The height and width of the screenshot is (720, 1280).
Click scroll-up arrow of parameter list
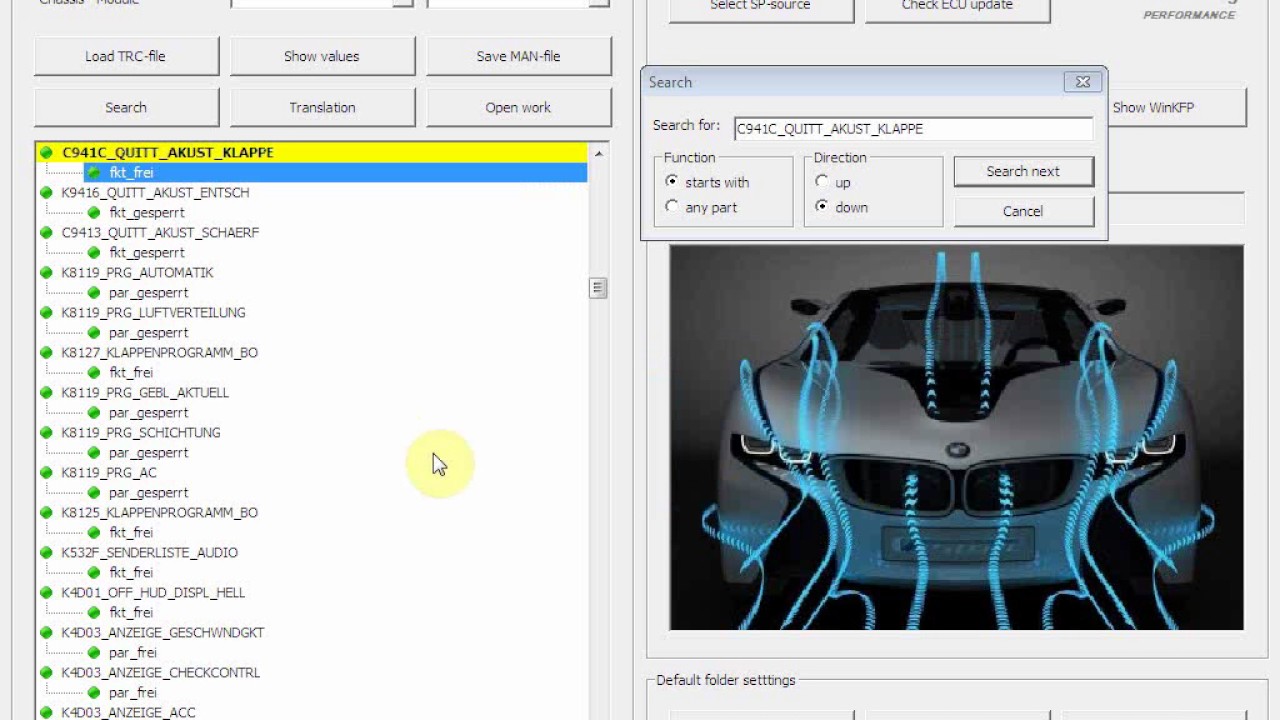pyautogui.click(x=598, y=153)
